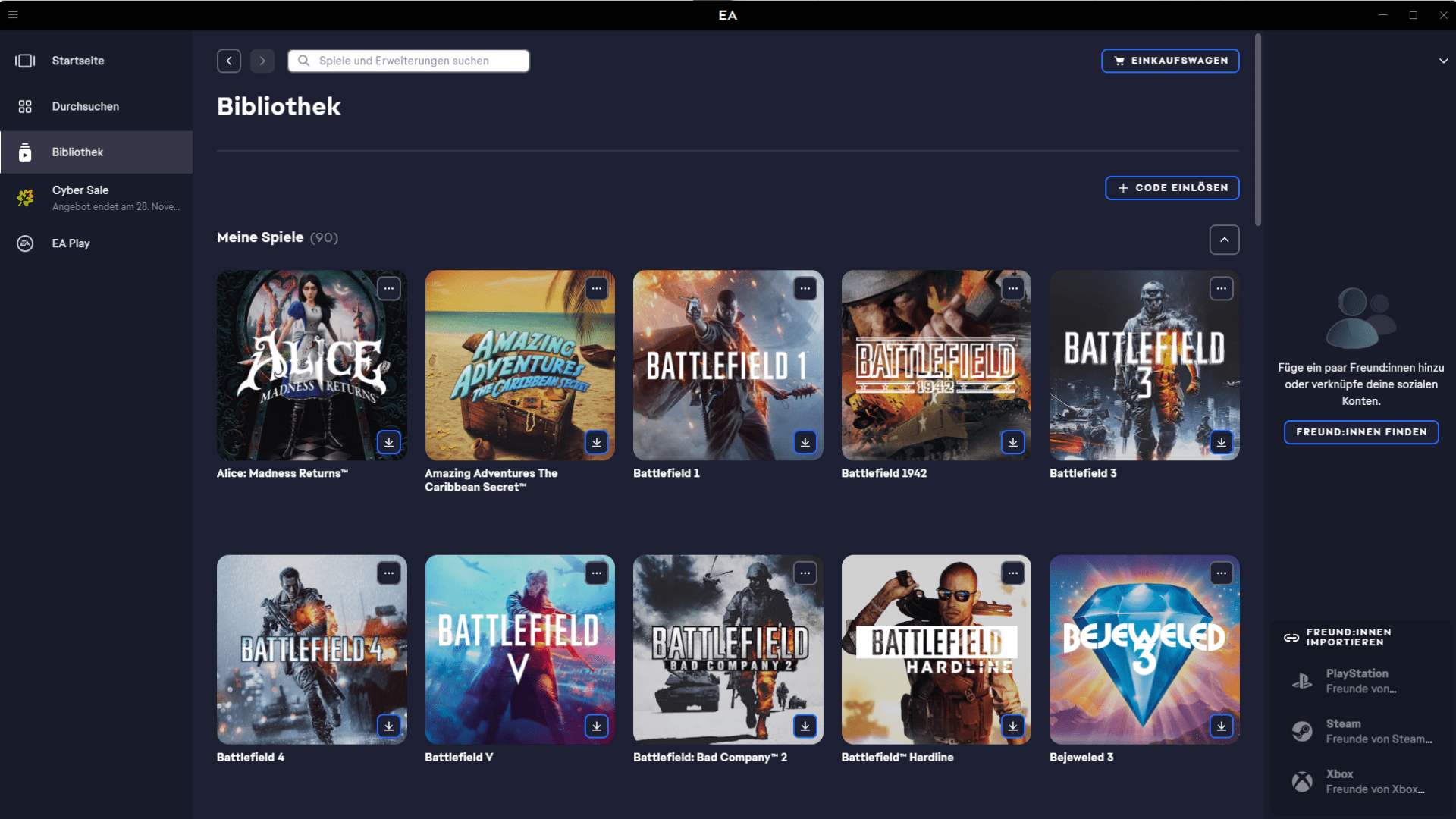This screenshot has width=1456, height=819.
Task: Click Freund:innen finden button
Action: 1361,432
